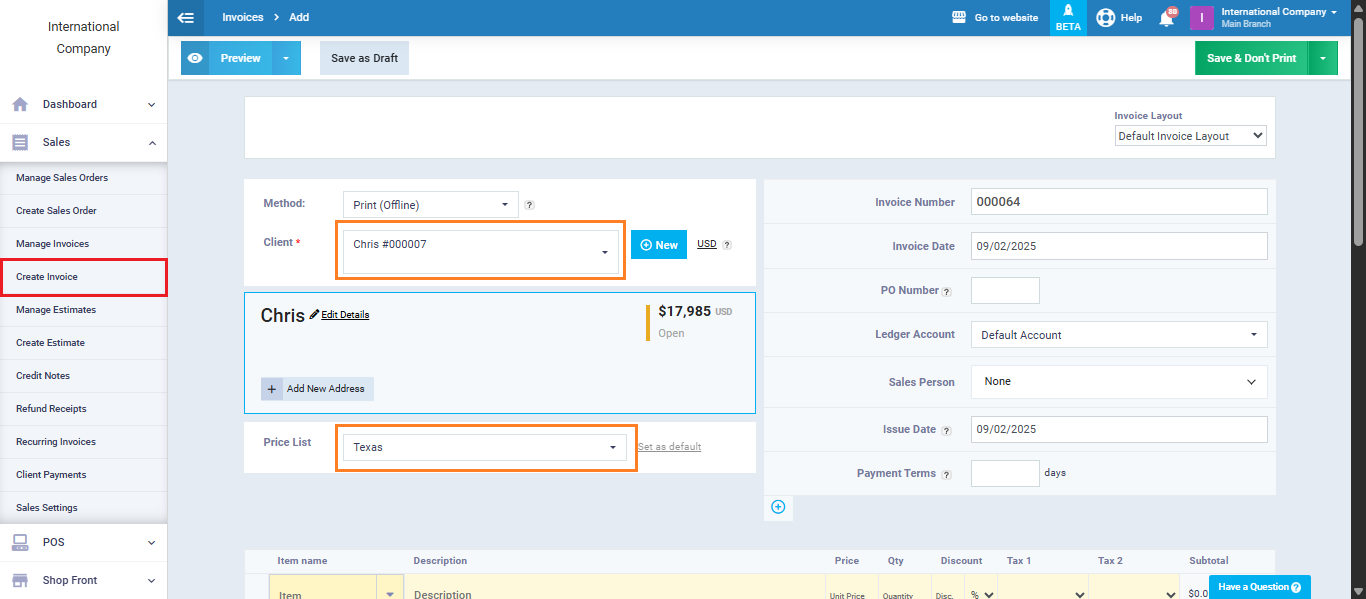Click the help icon next to PO Number
1366x599 pixels.
pyautogui.click(x=946, y=292)
